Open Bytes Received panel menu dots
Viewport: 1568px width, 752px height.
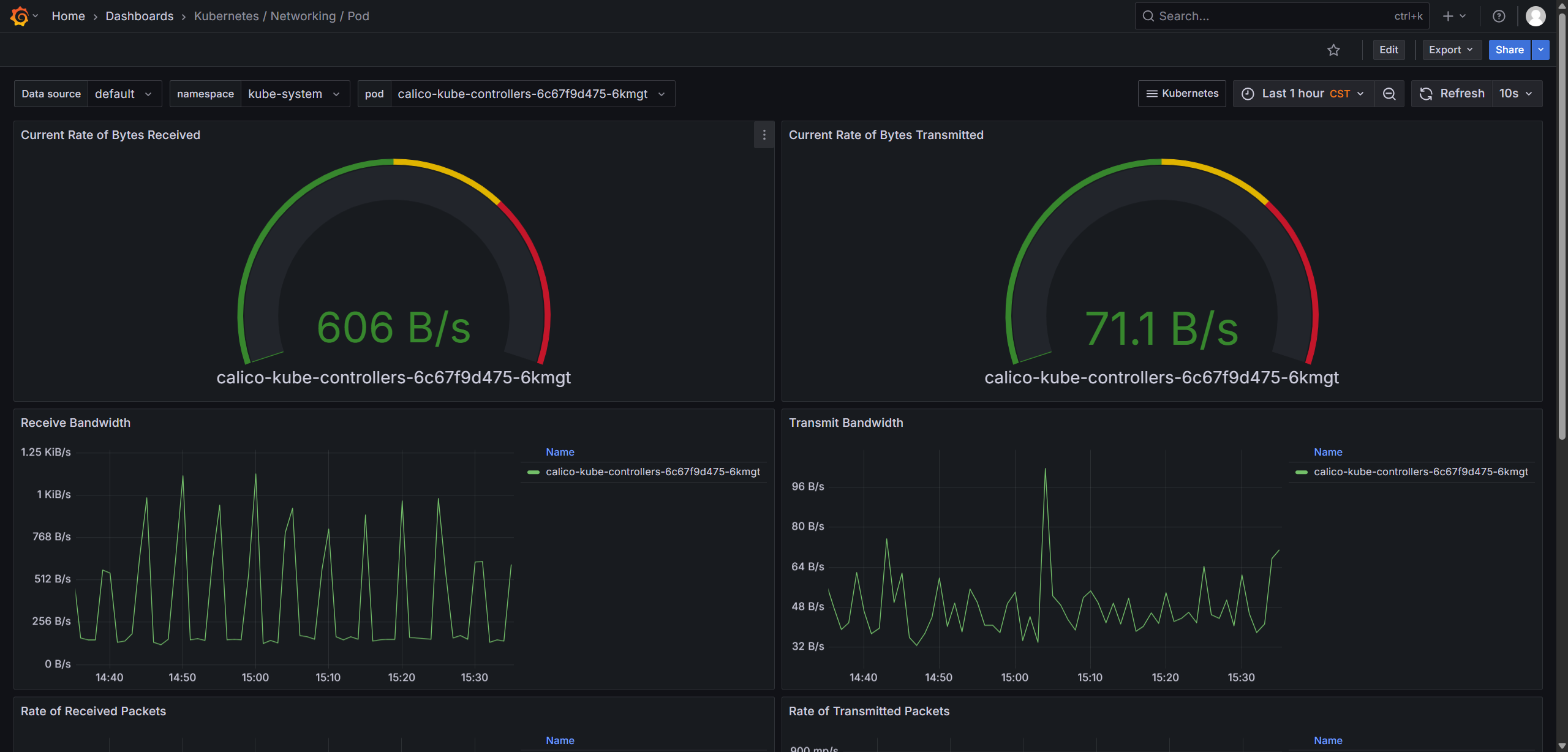(764, 135)
